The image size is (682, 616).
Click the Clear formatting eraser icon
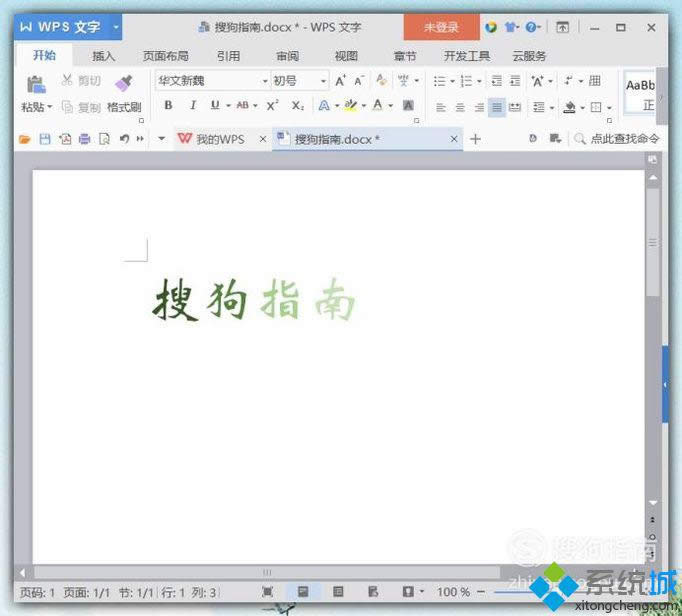click(x=381, y=80)
